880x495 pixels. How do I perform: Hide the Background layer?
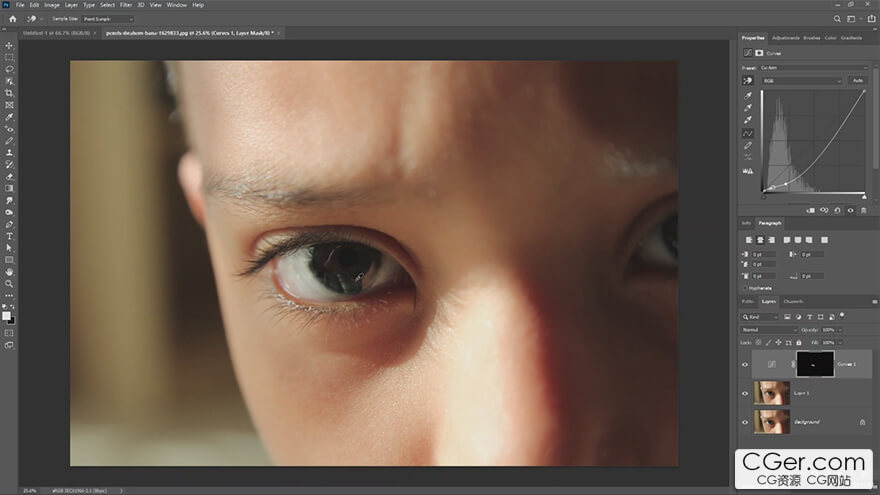[745, 422]
